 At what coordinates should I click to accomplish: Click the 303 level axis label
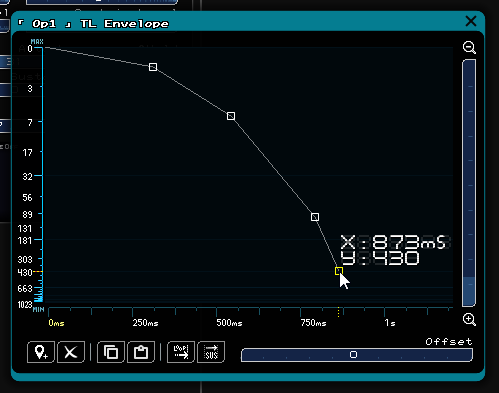[x=25, y=259]
